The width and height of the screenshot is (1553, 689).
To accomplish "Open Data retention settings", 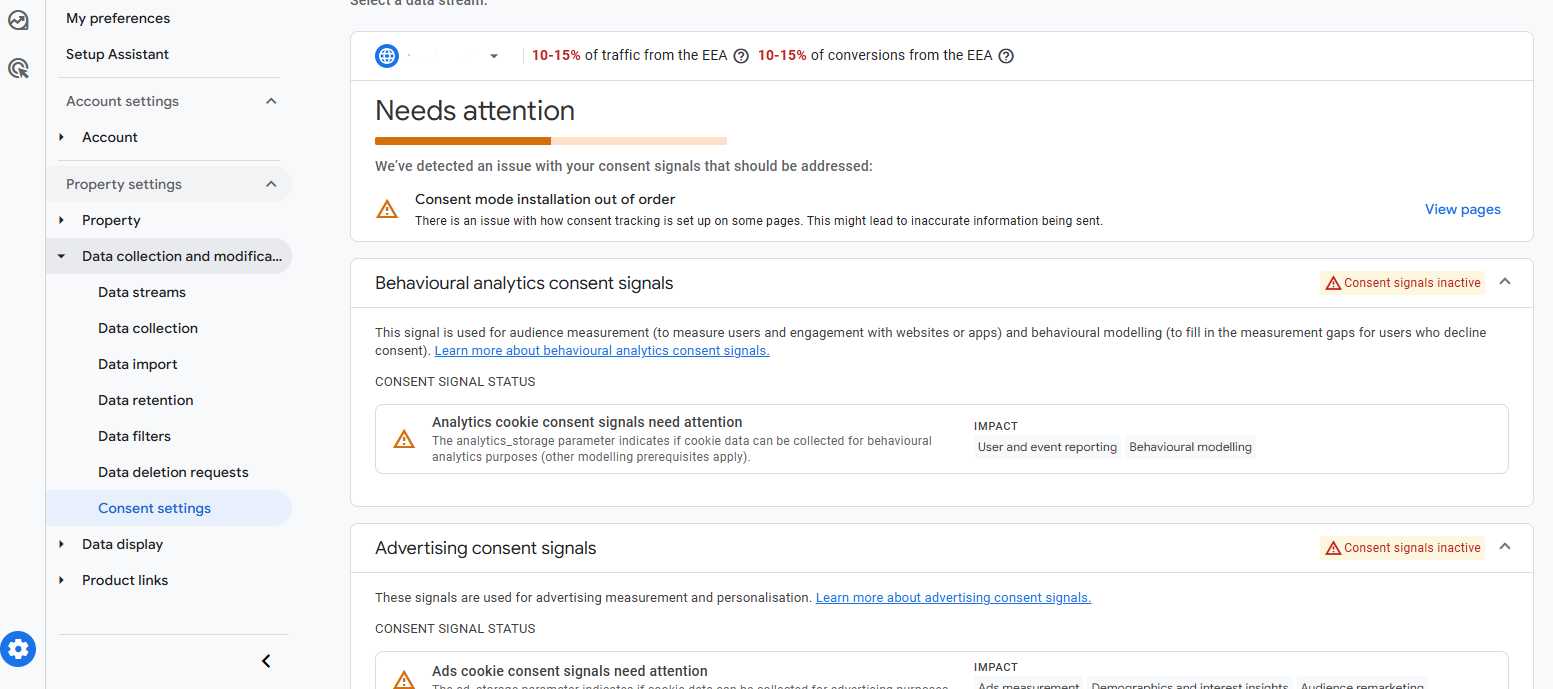I will (146, 400).
